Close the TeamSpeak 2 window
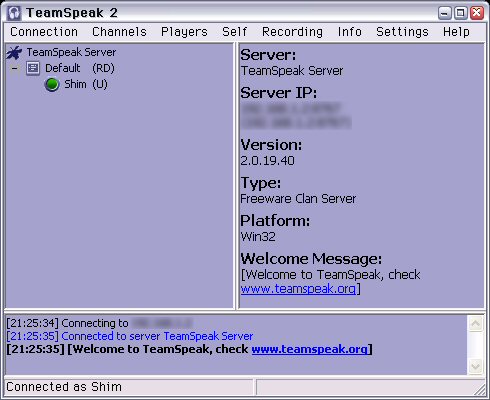This screenshot has width=490, height=400. [477, 13]
